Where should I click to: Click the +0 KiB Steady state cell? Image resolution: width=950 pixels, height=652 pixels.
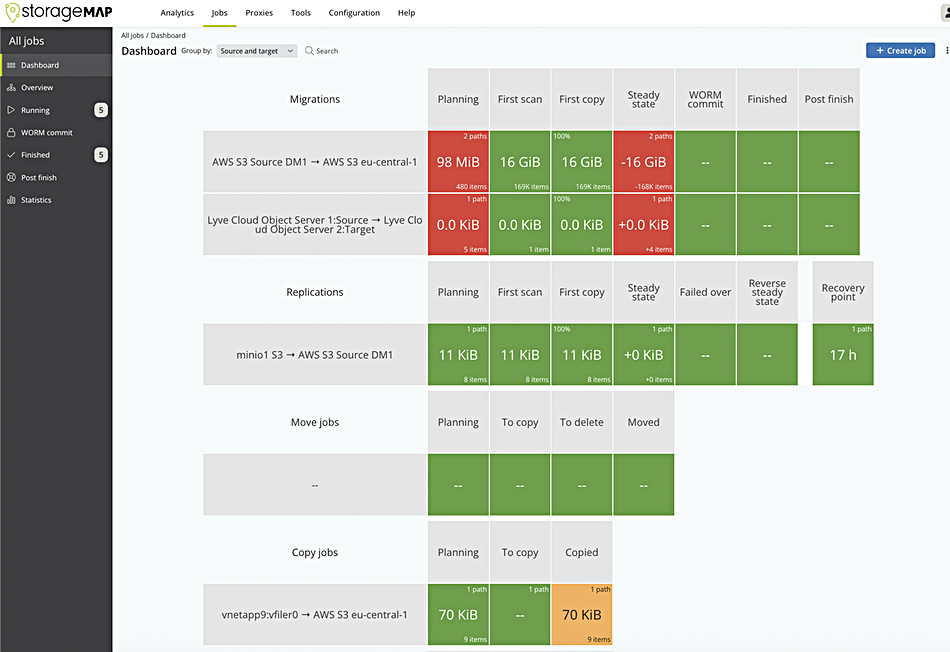pyautogui.click(x=643, y=354)
